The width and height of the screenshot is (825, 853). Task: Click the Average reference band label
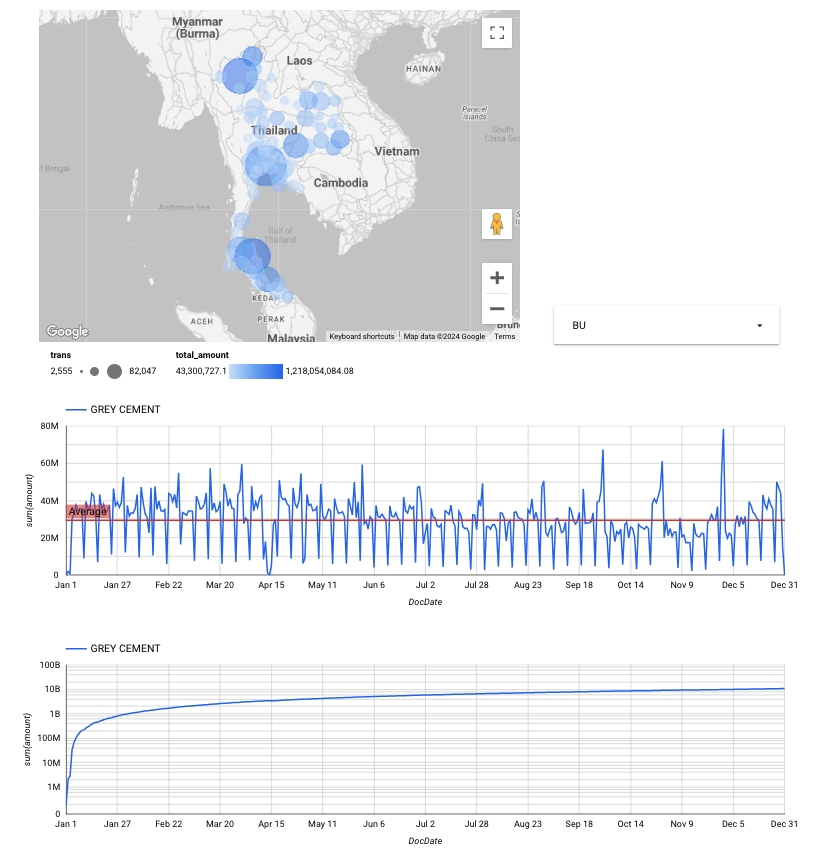point(86,511)
